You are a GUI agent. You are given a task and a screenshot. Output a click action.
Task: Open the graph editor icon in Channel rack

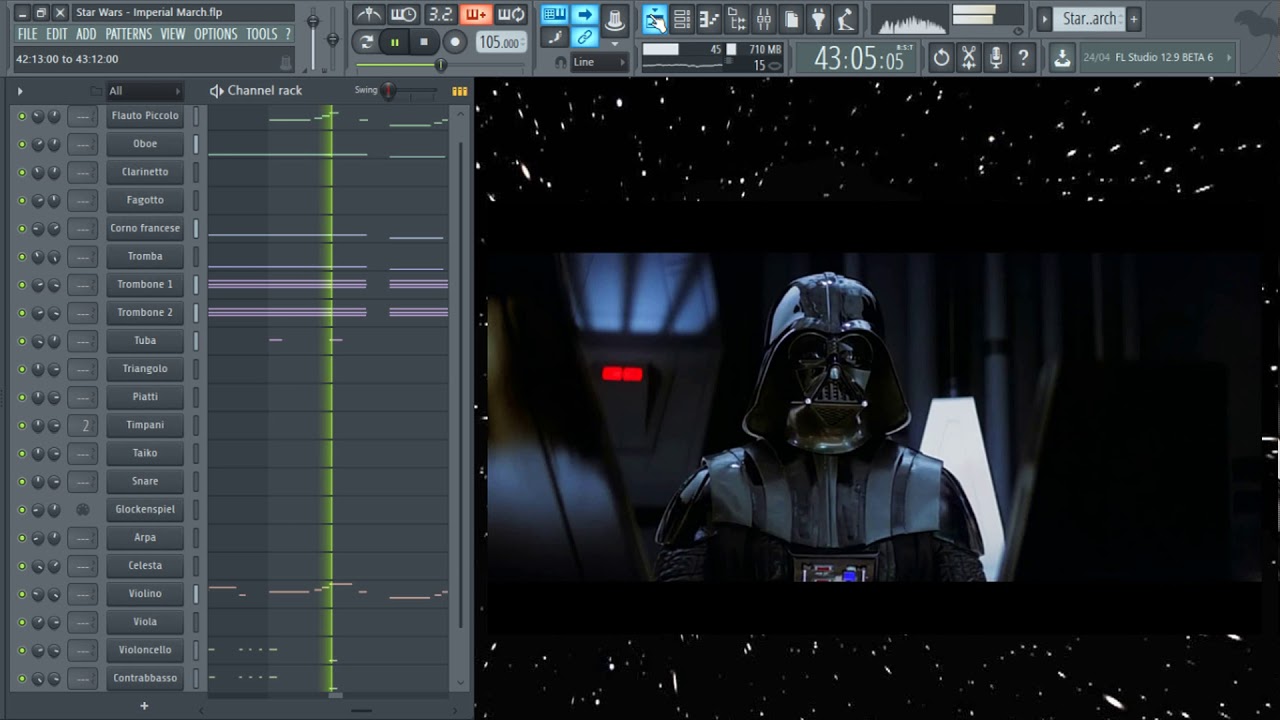[459, 91]
